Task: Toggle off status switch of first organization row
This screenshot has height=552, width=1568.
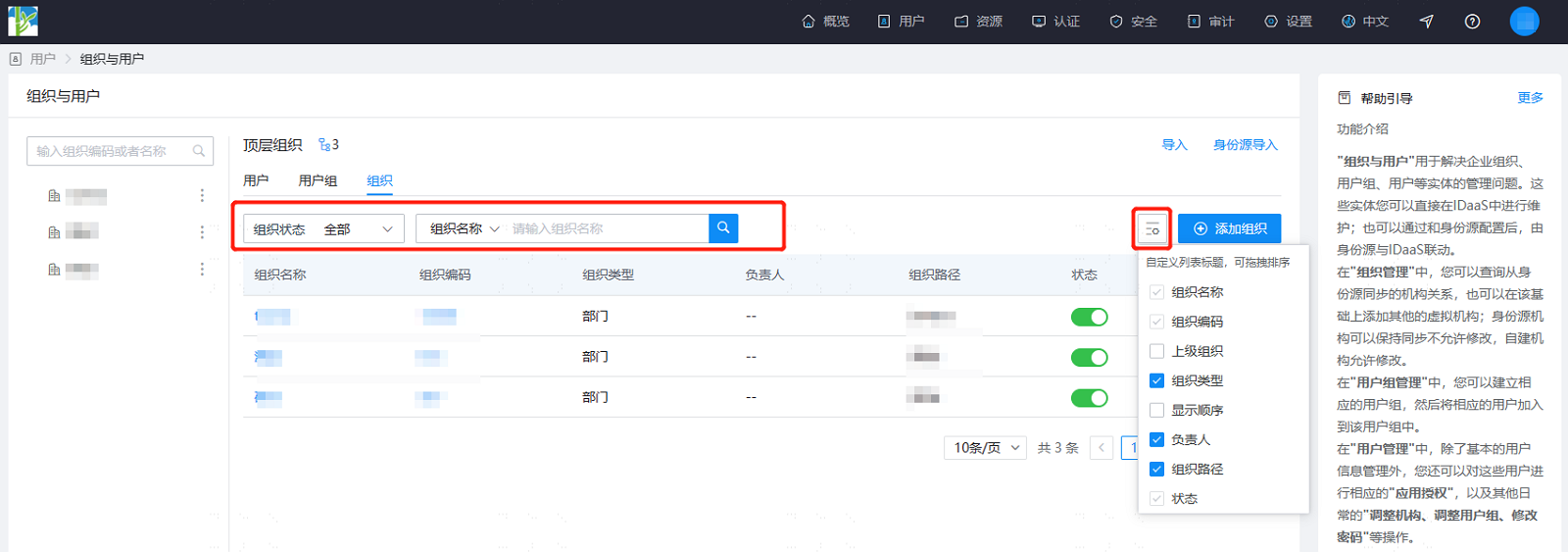Action: (x=1089, y=317)
